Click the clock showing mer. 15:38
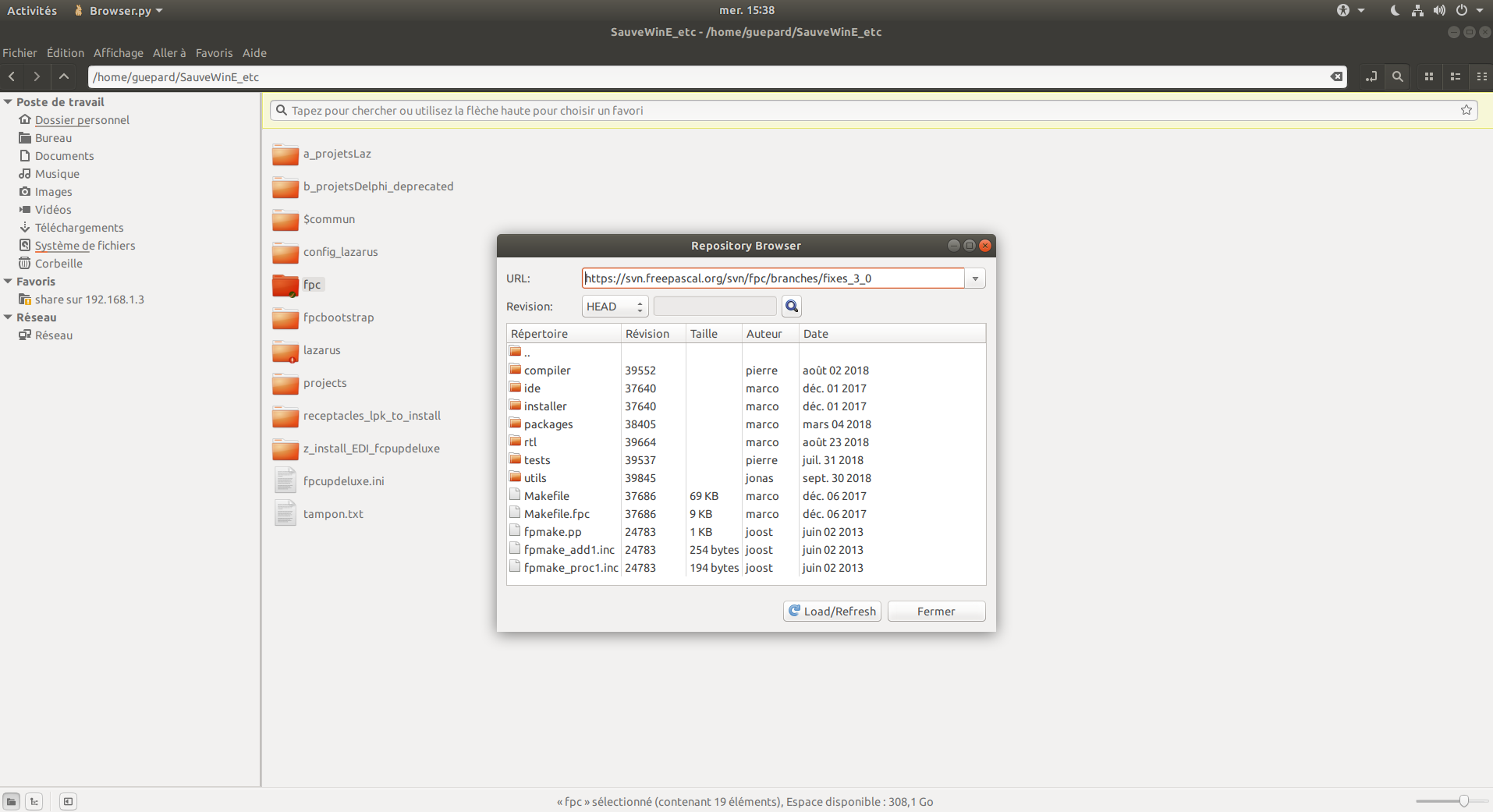1493x812 pixels. point(746,10)
